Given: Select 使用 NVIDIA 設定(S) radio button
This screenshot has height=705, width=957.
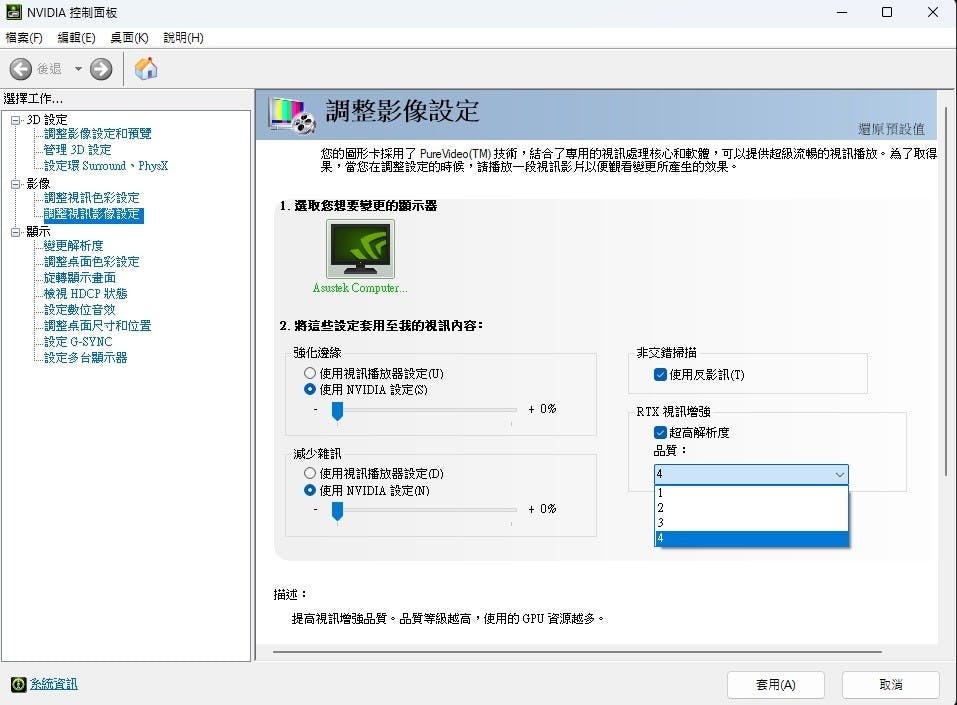Looking at the screenshot, I should 310,389.
